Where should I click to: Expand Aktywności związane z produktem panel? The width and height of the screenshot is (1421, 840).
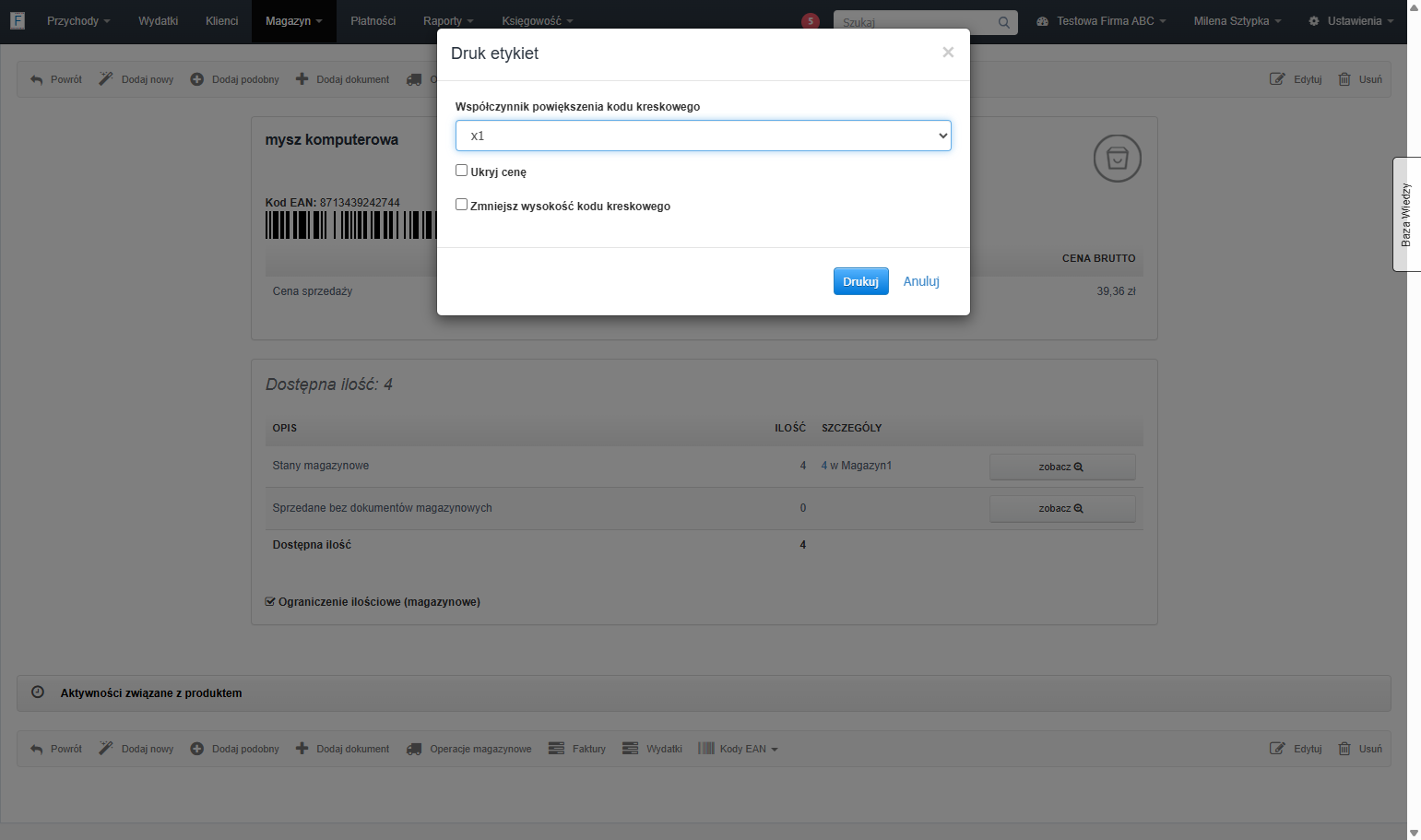(704, 693)
